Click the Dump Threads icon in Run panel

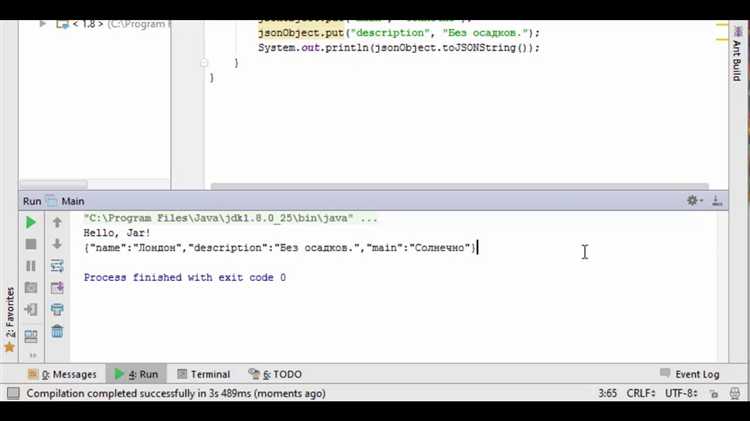(x=31, y=288)
